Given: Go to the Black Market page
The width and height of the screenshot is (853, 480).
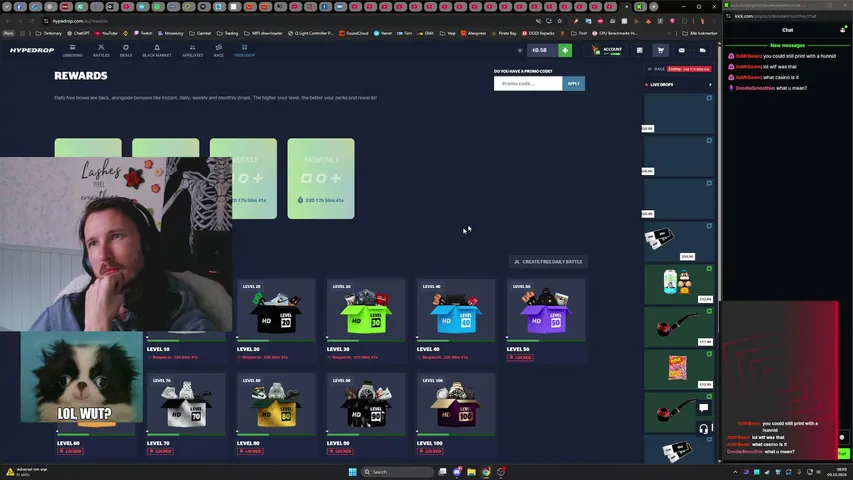Looking at the screenshot, I should (x=157, y=51).
